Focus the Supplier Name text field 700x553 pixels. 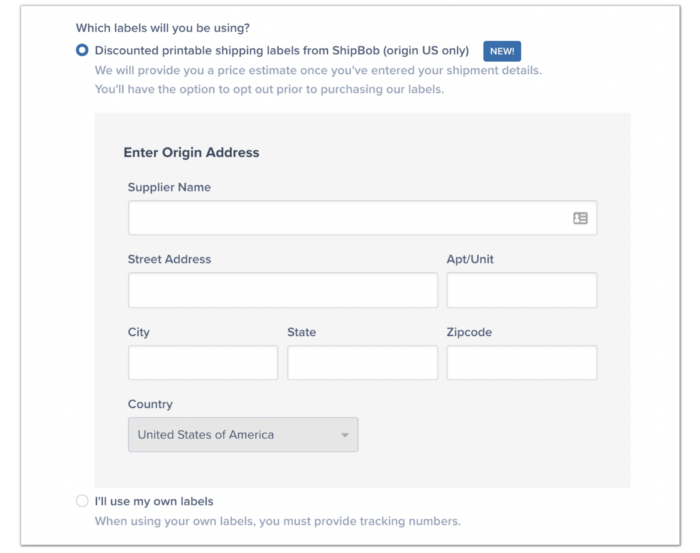tap(345, 218)
